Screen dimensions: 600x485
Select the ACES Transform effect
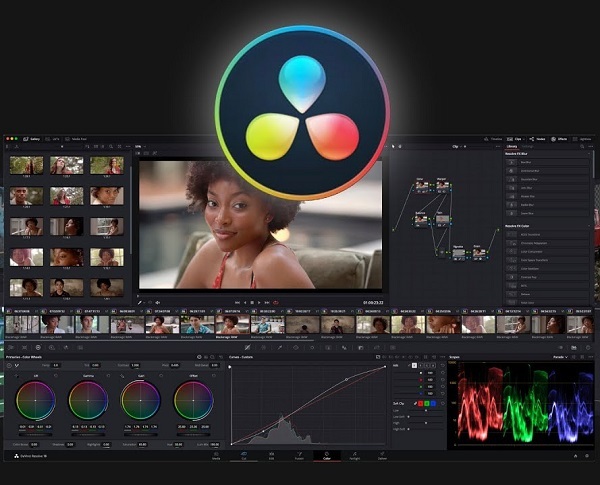tap(548, 235)
